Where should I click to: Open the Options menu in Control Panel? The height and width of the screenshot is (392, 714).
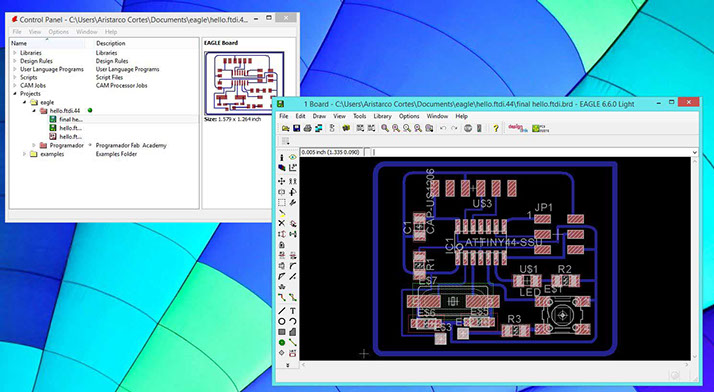58,32
